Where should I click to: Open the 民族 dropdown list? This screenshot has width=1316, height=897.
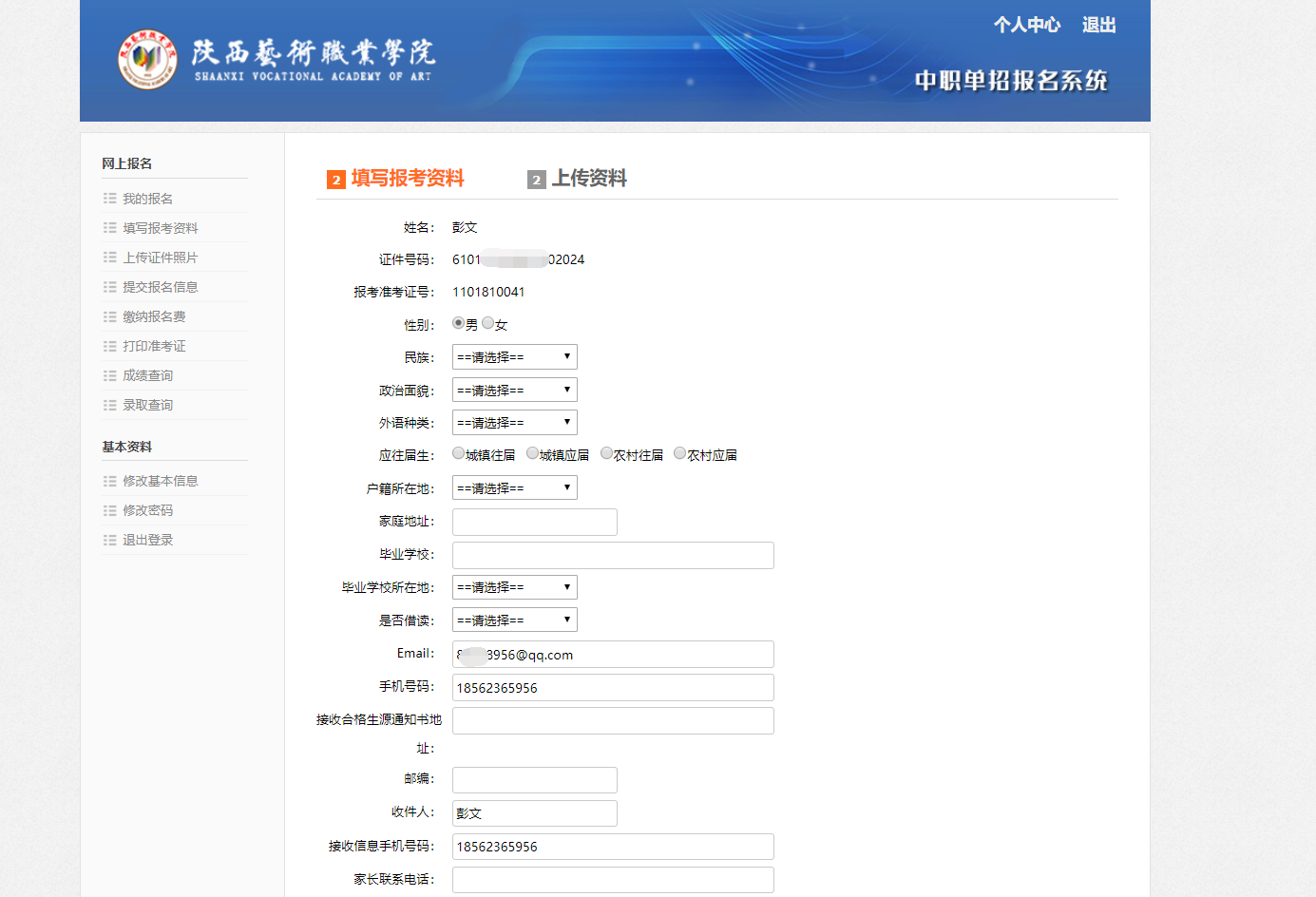[515, 357]
